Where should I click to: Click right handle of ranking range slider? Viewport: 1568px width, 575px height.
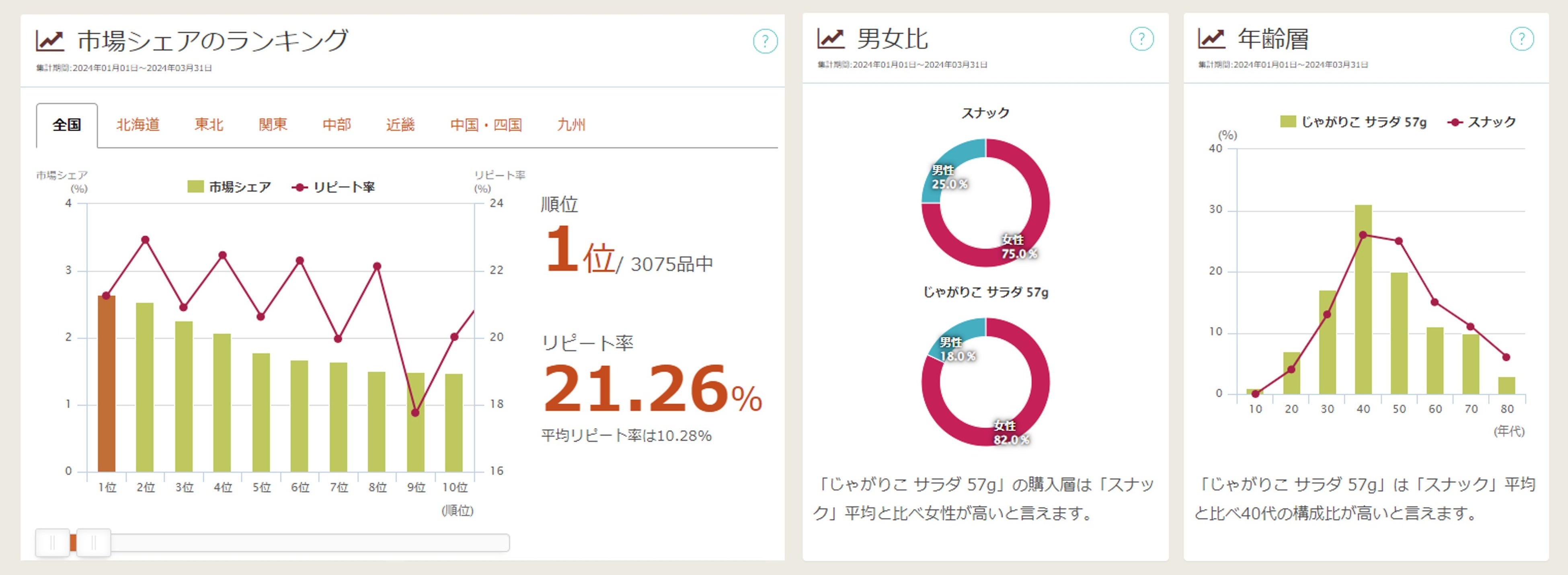click(94, 543)
